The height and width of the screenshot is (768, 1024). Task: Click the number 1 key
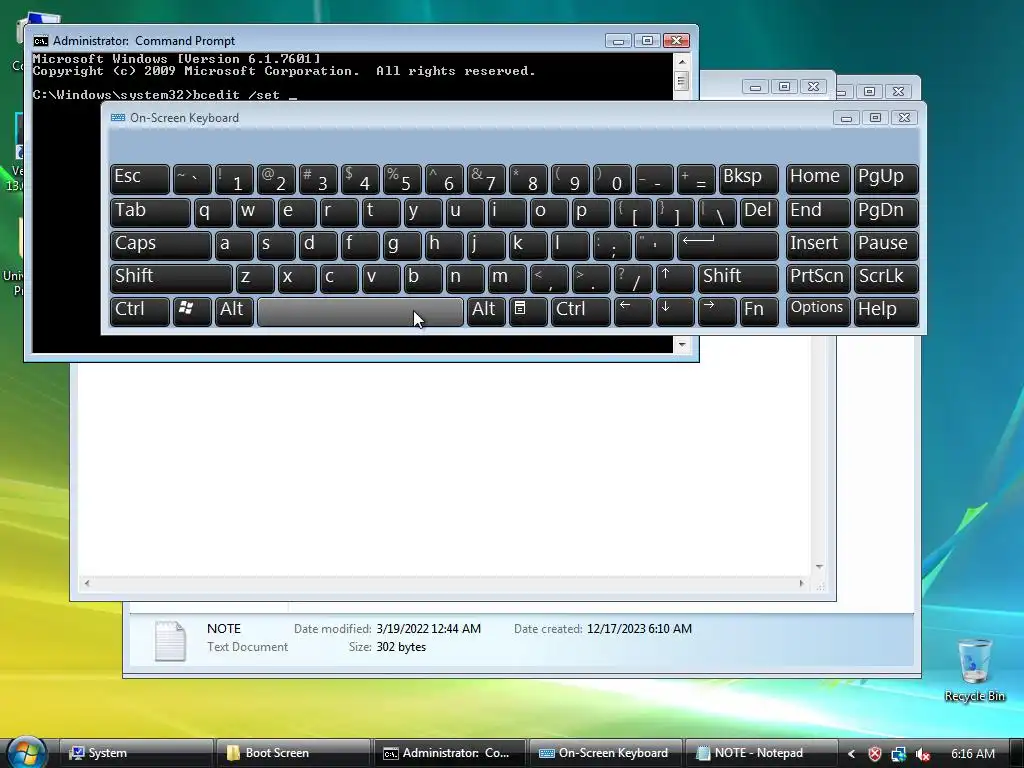(x=234, y=179)
